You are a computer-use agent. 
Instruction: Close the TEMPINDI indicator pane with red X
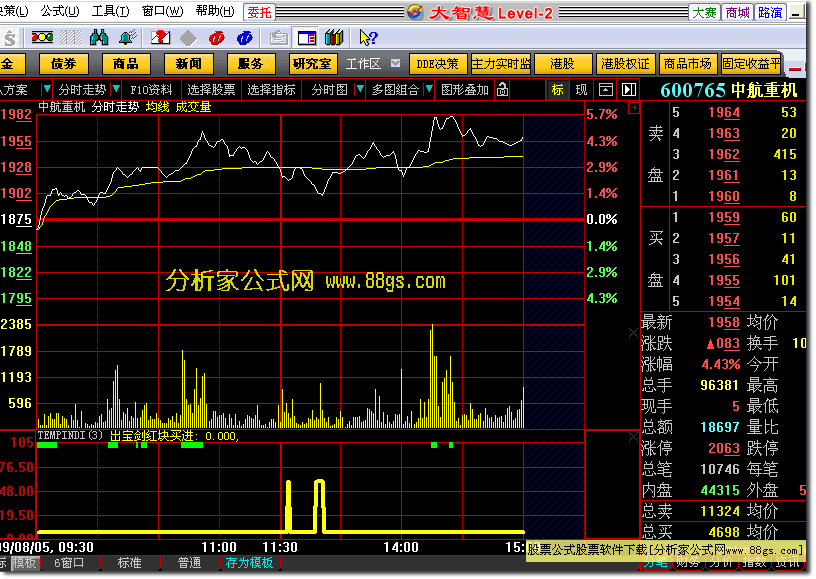[x=633, y=437]
